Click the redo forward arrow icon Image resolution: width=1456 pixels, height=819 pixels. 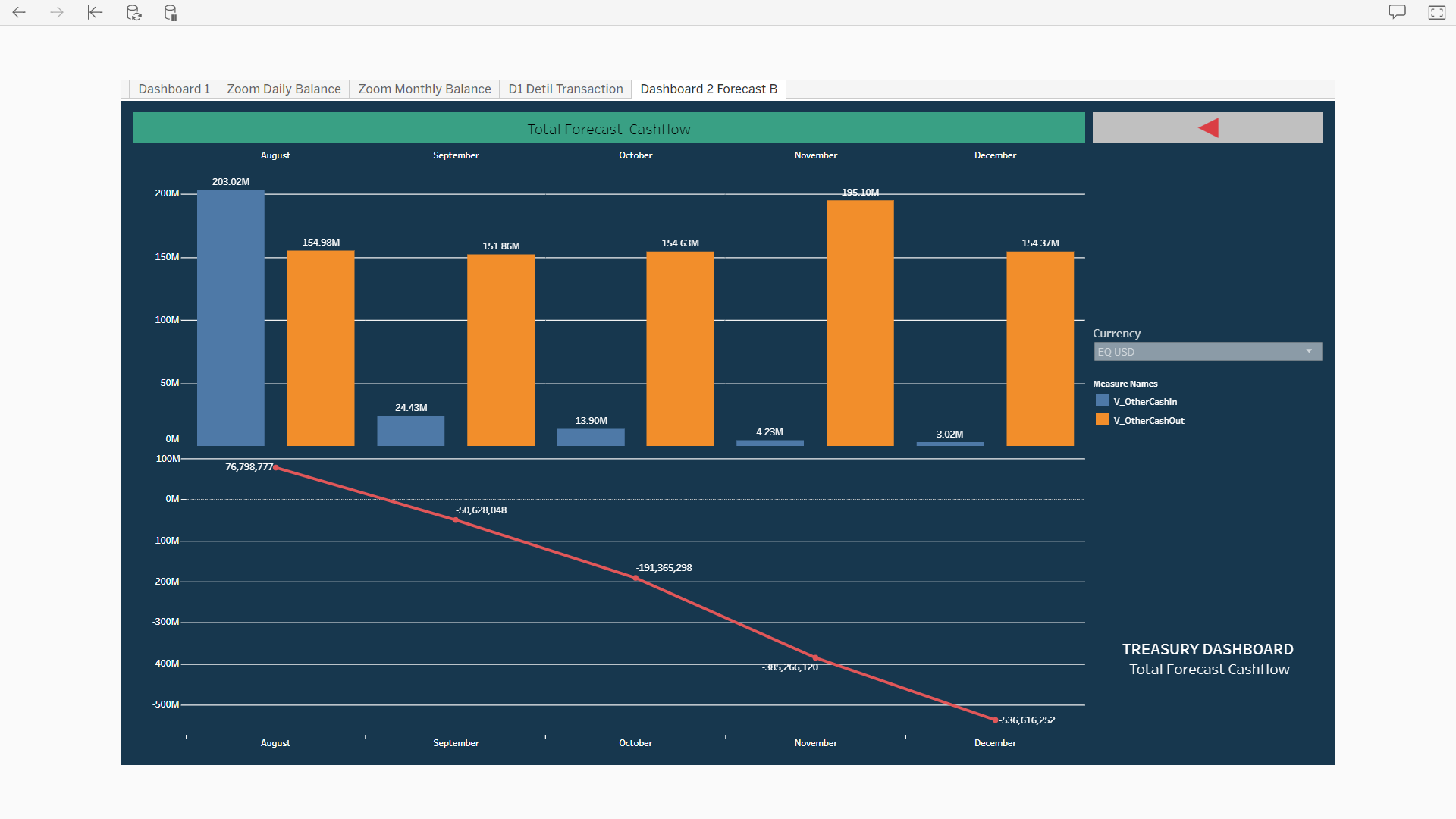[x=57, y=12]
